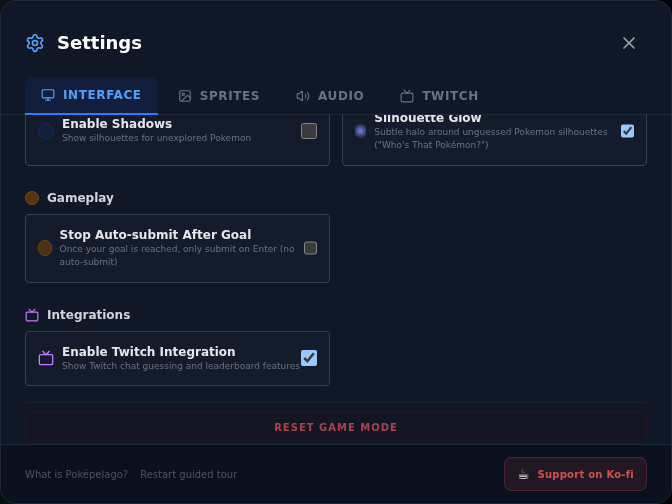The width and height of the screenshot is (672, 504).
Task: Click the Stop Auto-submit After Goal label
Action: point(155,235)
